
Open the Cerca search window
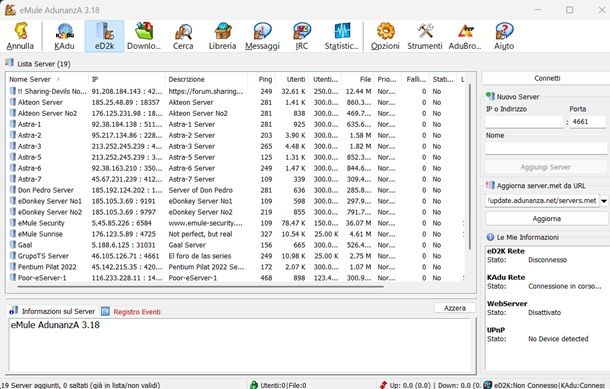[x=183, y=37]
